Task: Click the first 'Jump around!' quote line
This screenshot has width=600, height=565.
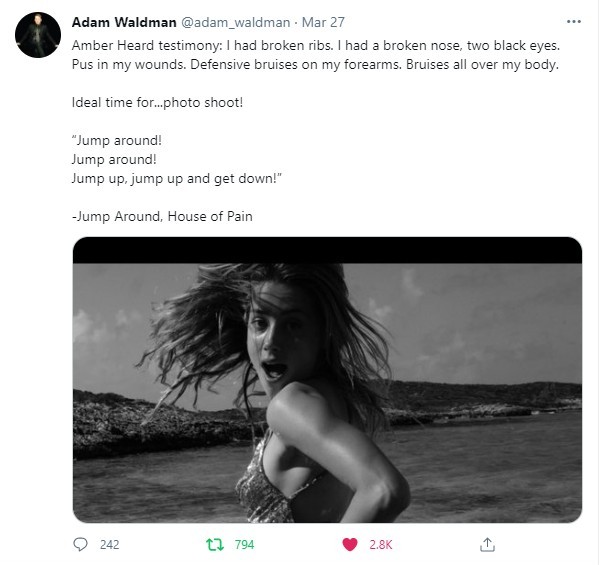Action: point(117,140)
